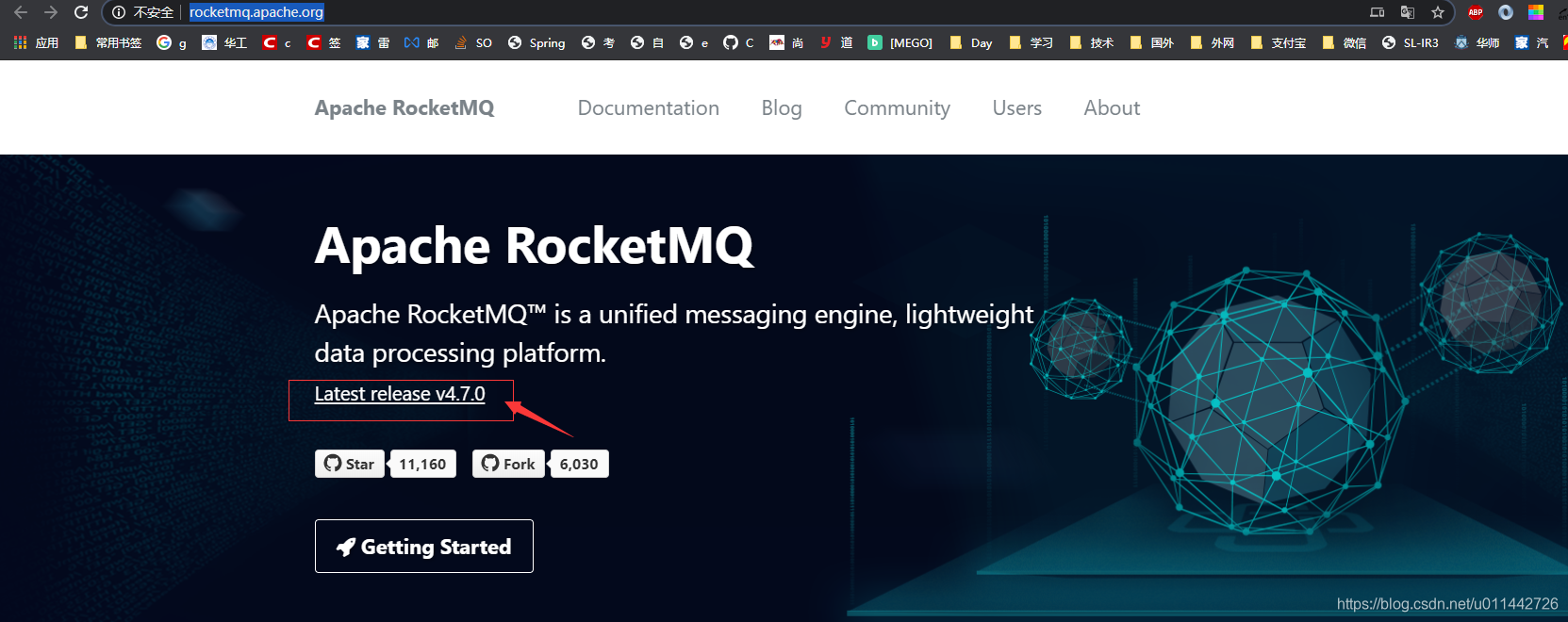Open the Stack Overflow SO bookmark
1568x622 pixels.
pyautogui.click(x=473, y=42)
